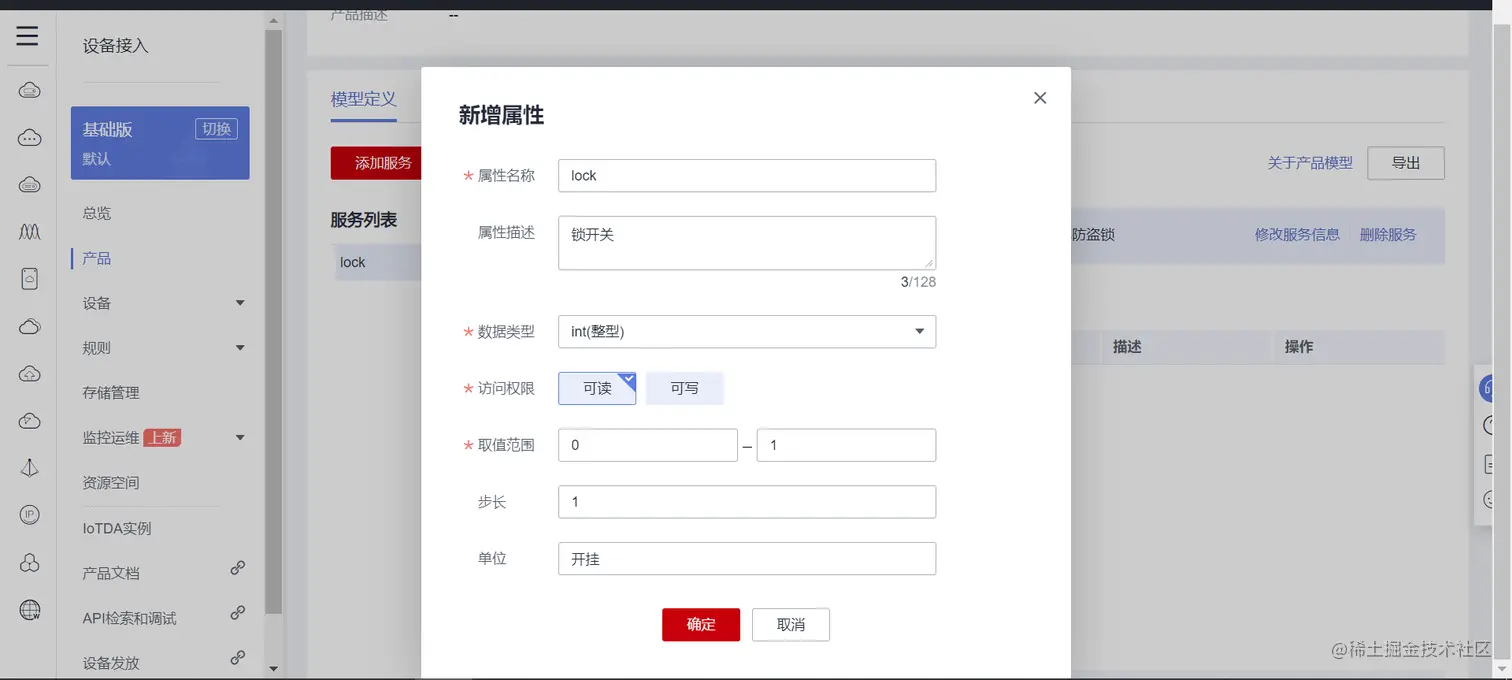Click the cloud gauge icon in left rail
The height and width of the screenshot is (680, 1512).
click(30, 421)
